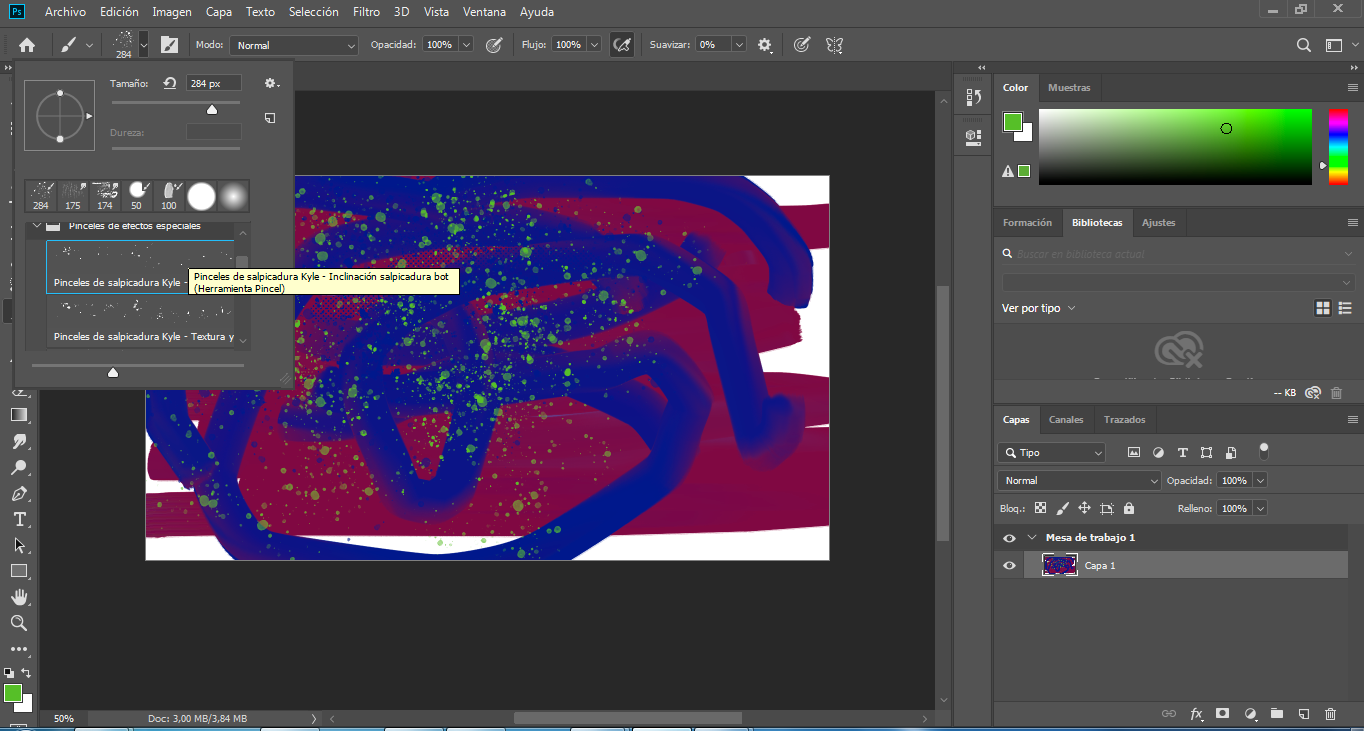Switch to the Canales tab
This screenshot has height=731, width=1364.
(x=1066, y=420)
